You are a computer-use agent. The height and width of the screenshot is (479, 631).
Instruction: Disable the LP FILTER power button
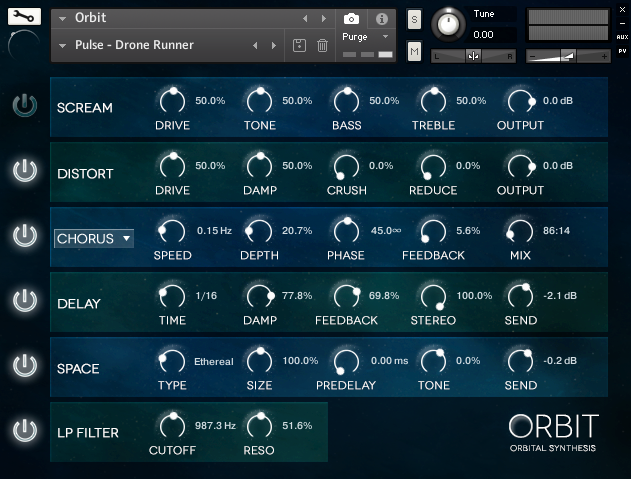[x=24, y=431]
